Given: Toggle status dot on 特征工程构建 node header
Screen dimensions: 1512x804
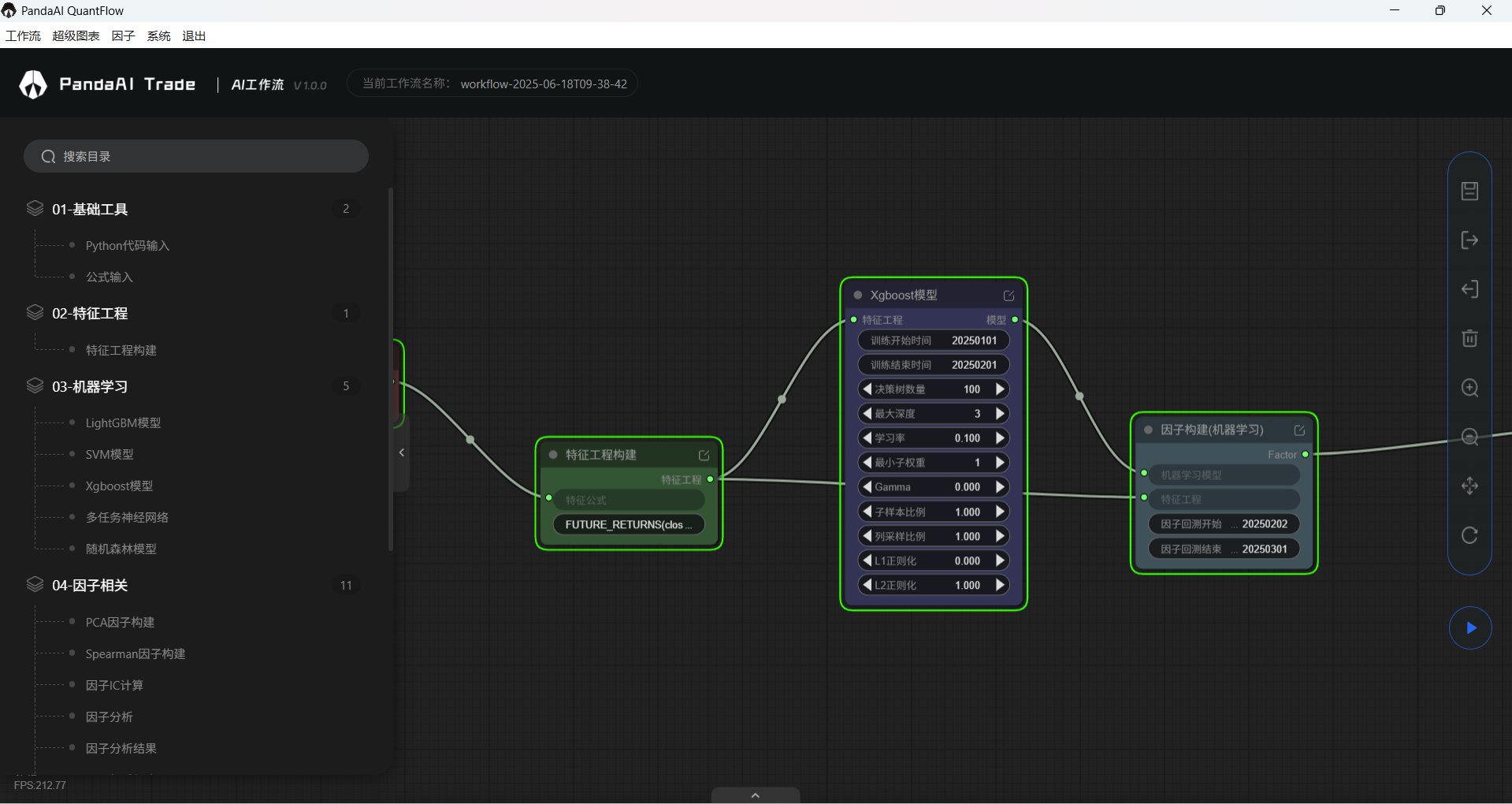Looking at the screenshot, I should pos(553,455).
